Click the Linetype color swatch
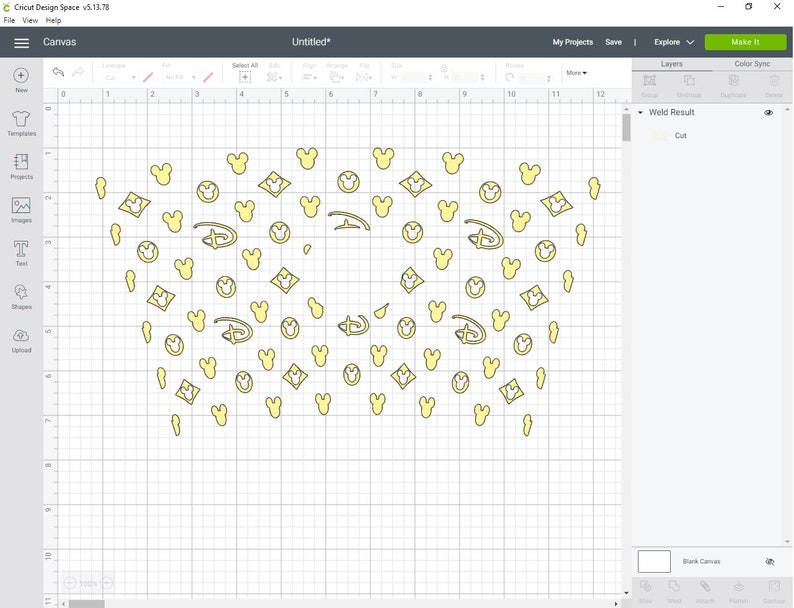The width and height of the screenshot is (794, 608). point(148,77)
